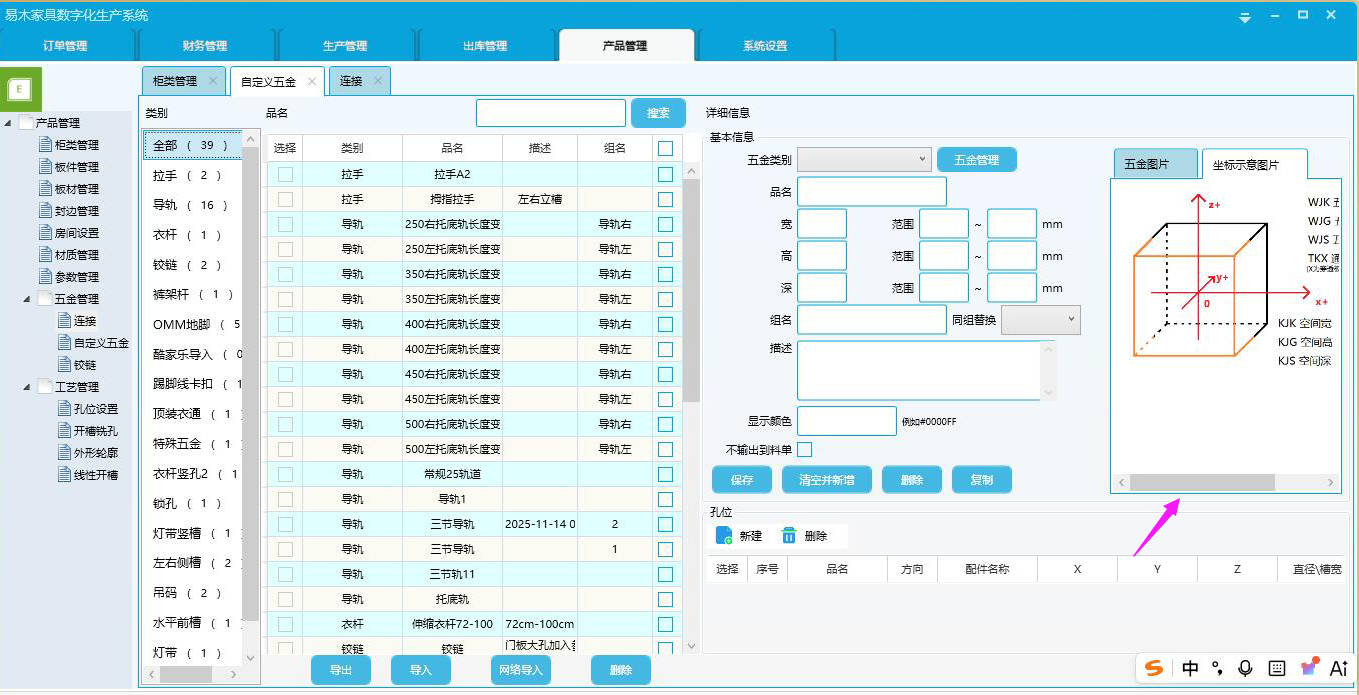This screenshot has width=1359, height=695.
Task: Click the keyboard icon in IME toolbar
Action: coord(1277,668)
